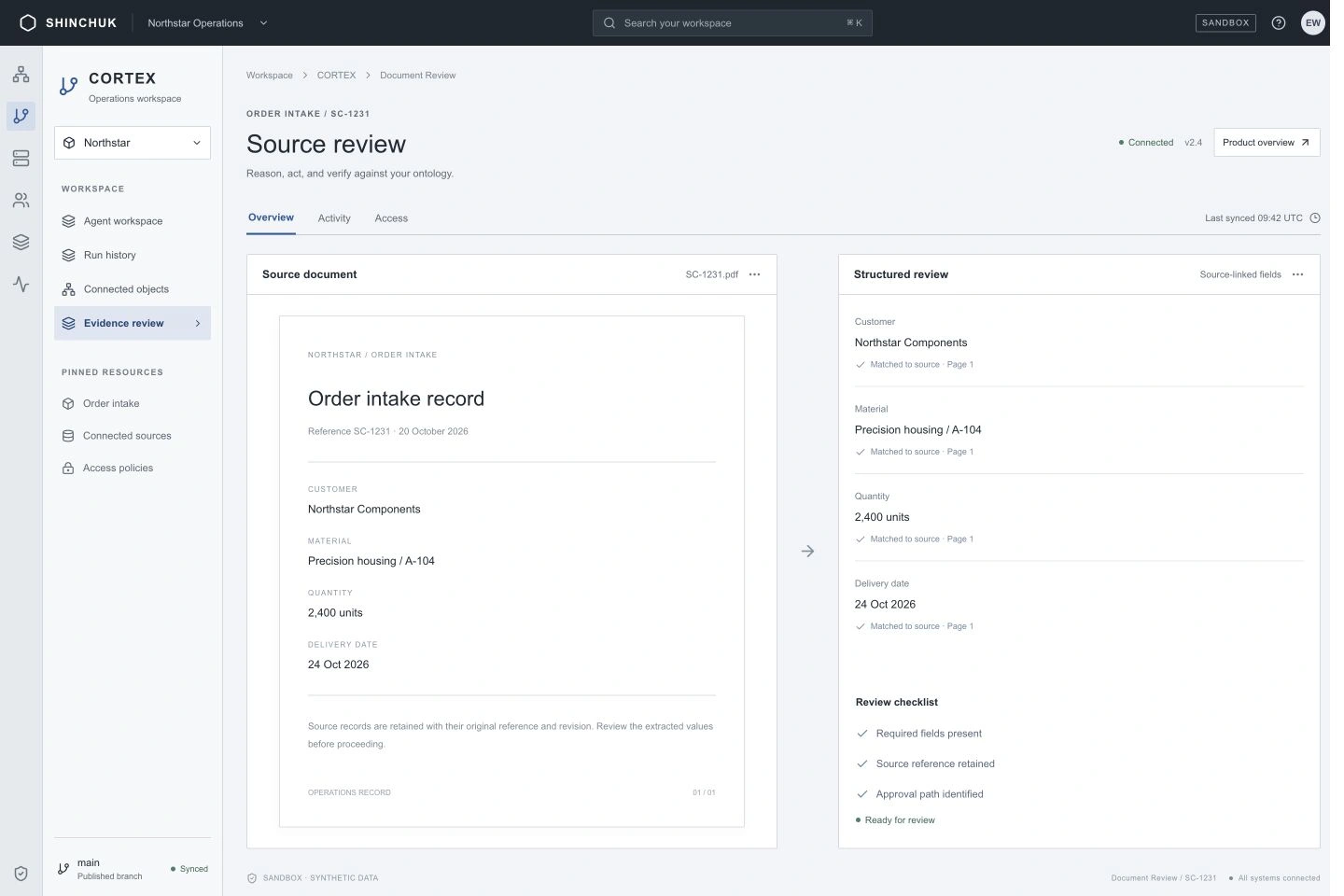Open Structured review more options menu
This screenshot has width=1344, height=896.
click(x=1297, y=274)
